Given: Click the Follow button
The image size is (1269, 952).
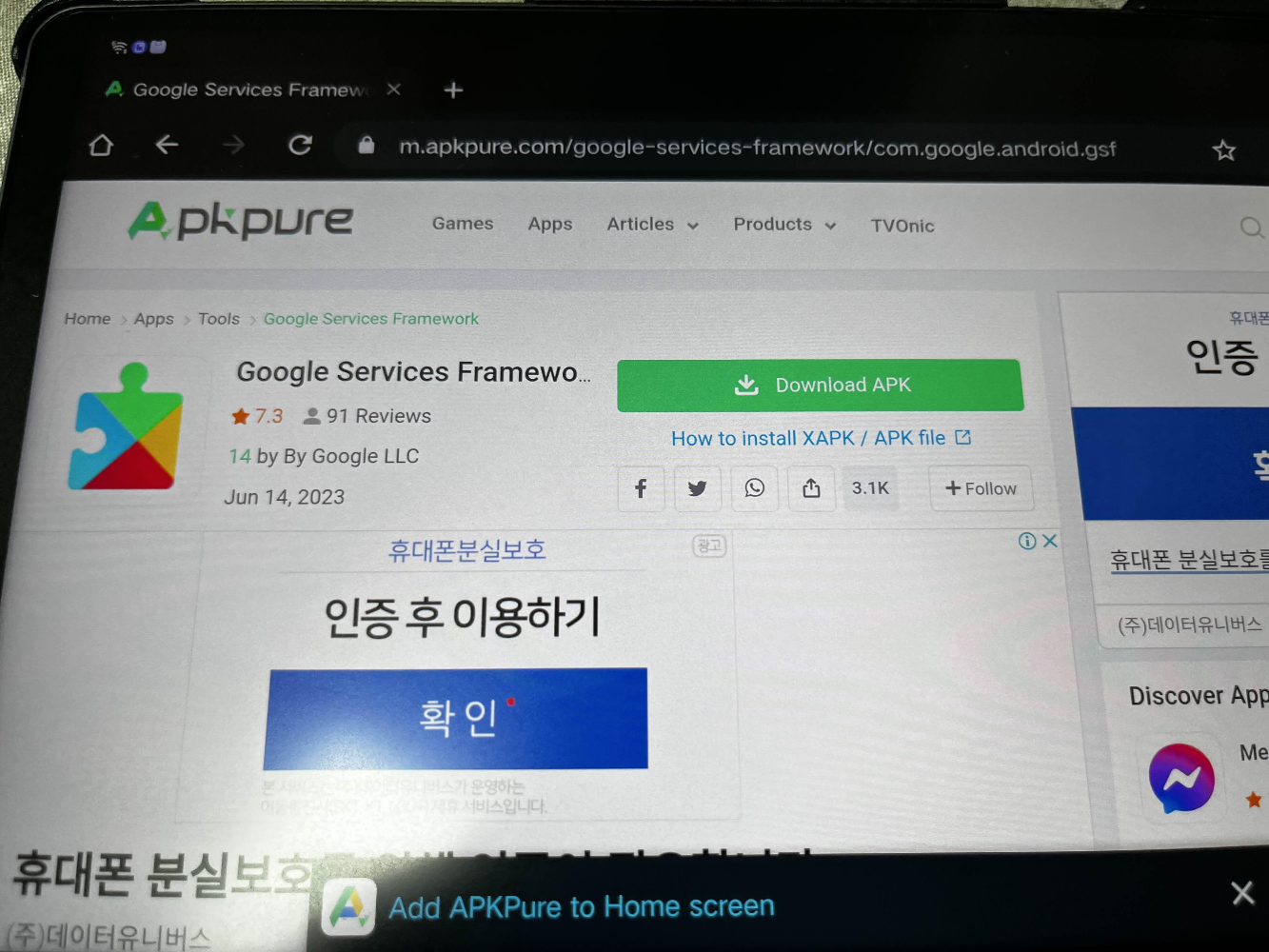Looking at the screenshot, I should click(981, 488).
